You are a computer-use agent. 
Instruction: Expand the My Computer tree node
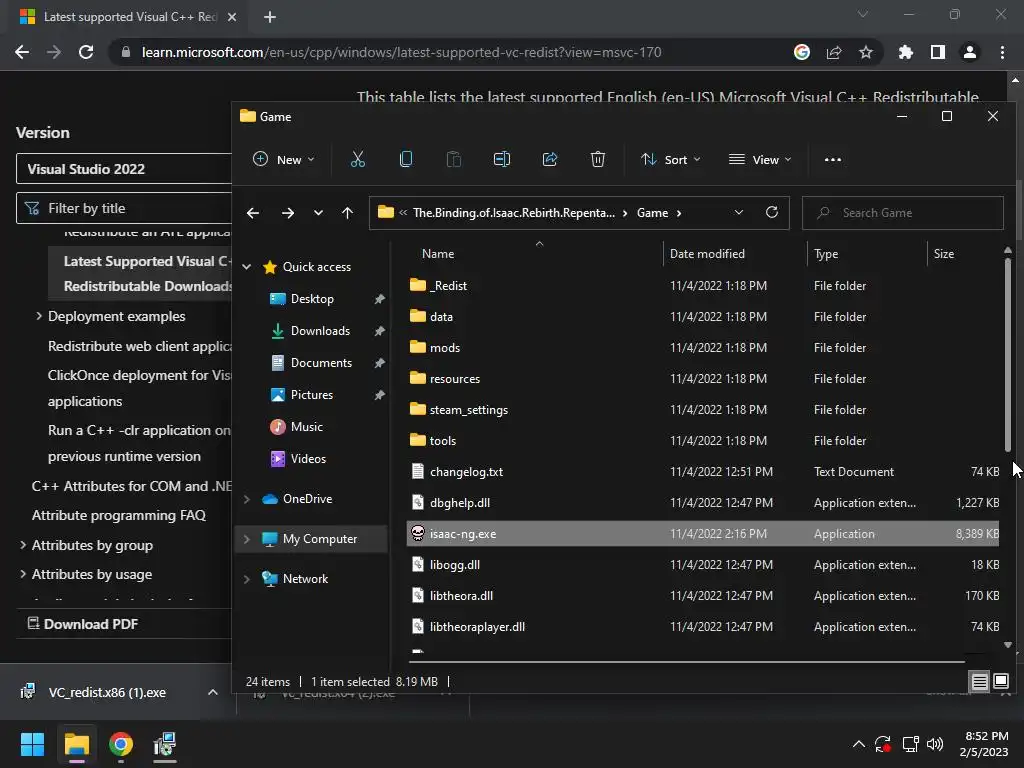pyautogui.click(x=247, y=539)
